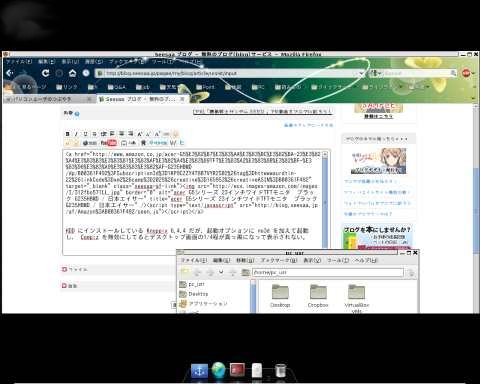Screen dimensions: 480x384
Task: Click the go button next to path field
Action: 411,273
